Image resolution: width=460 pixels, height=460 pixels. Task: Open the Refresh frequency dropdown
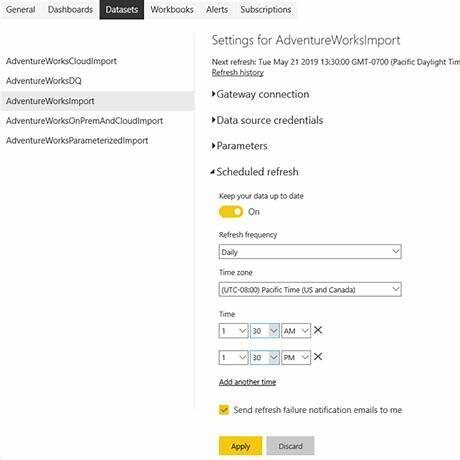(310, 252)
